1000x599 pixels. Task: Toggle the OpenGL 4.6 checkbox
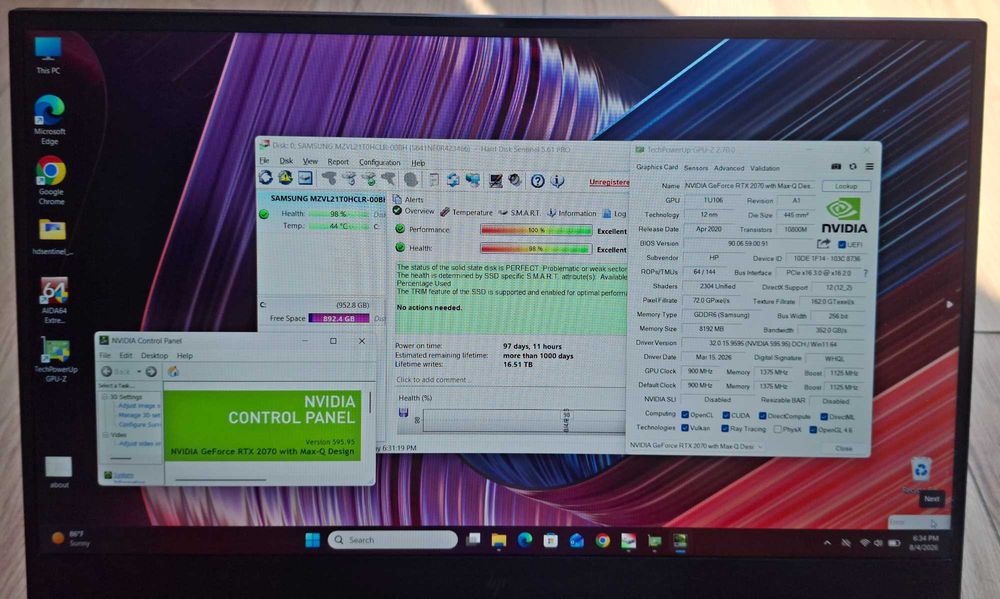coord(812,430)
